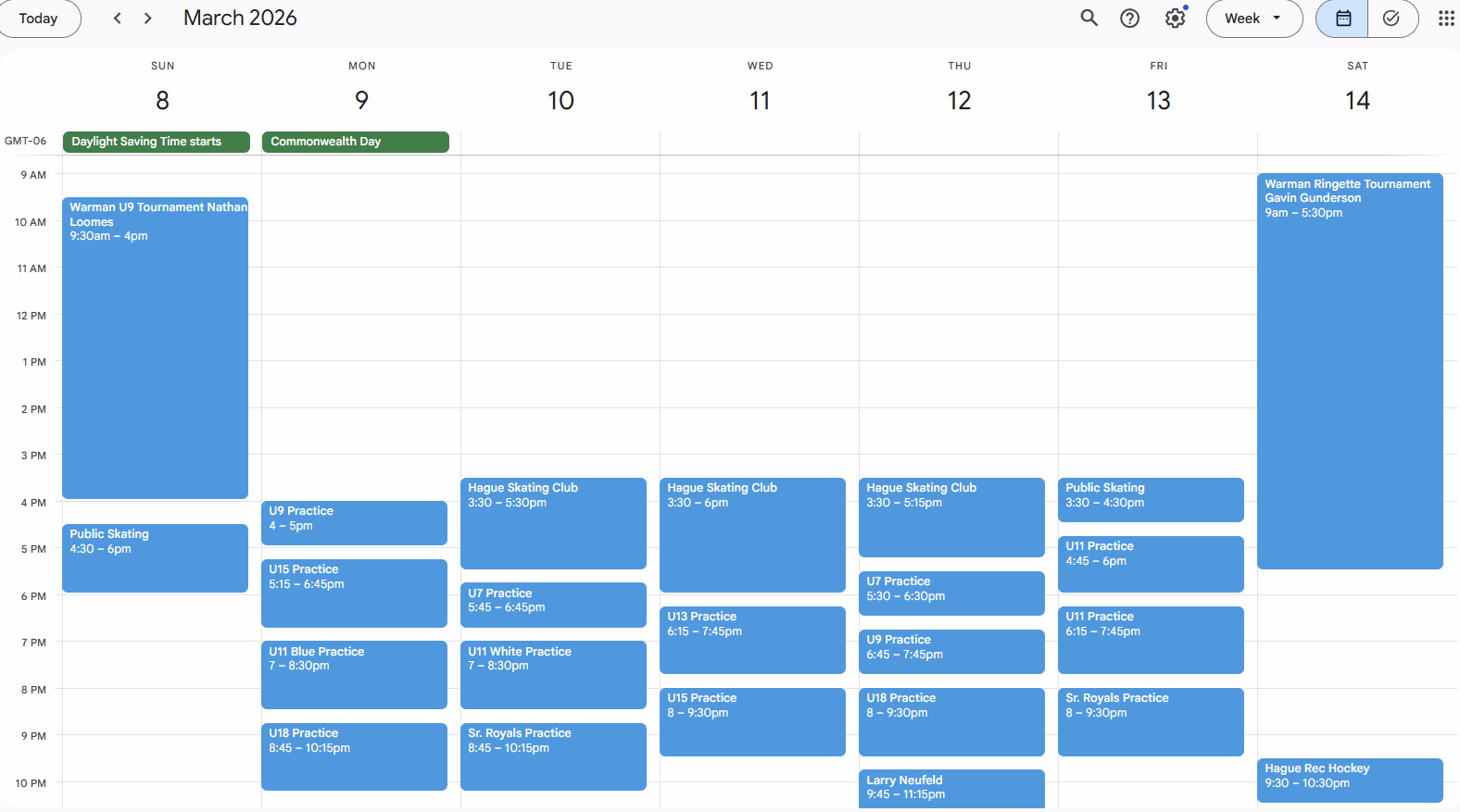Switch to Tasks view toggle
The image size is (1460, 812).
[1391, 19]
